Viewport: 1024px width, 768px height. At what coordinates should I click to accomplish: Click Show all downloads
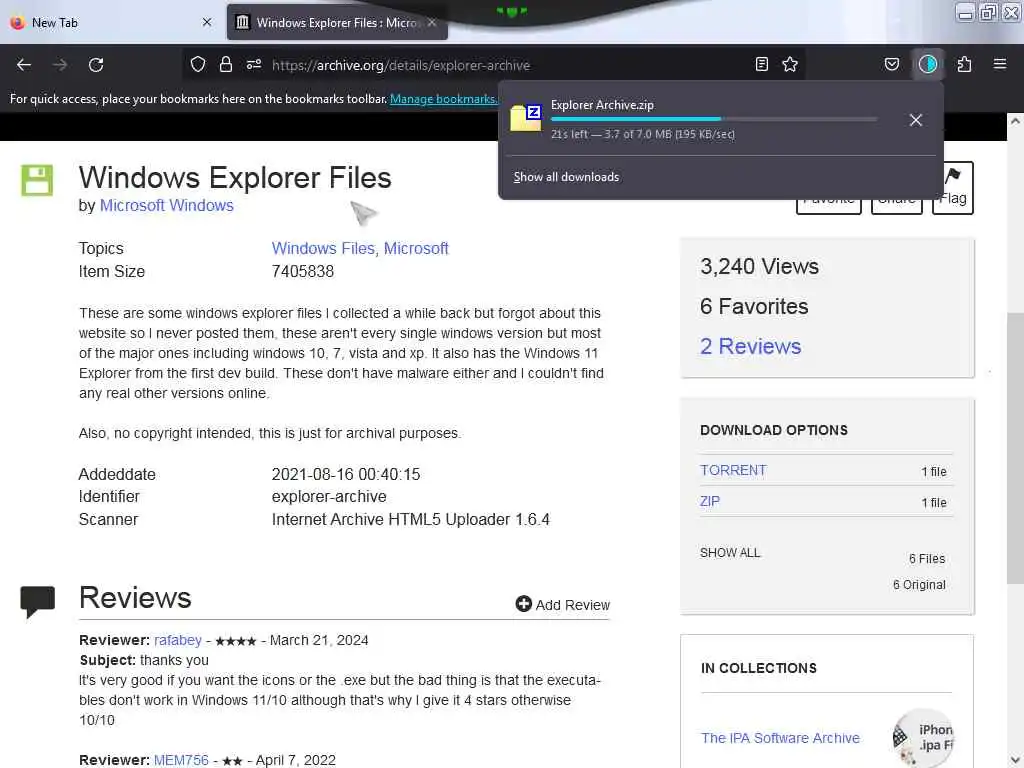point(566,177)
